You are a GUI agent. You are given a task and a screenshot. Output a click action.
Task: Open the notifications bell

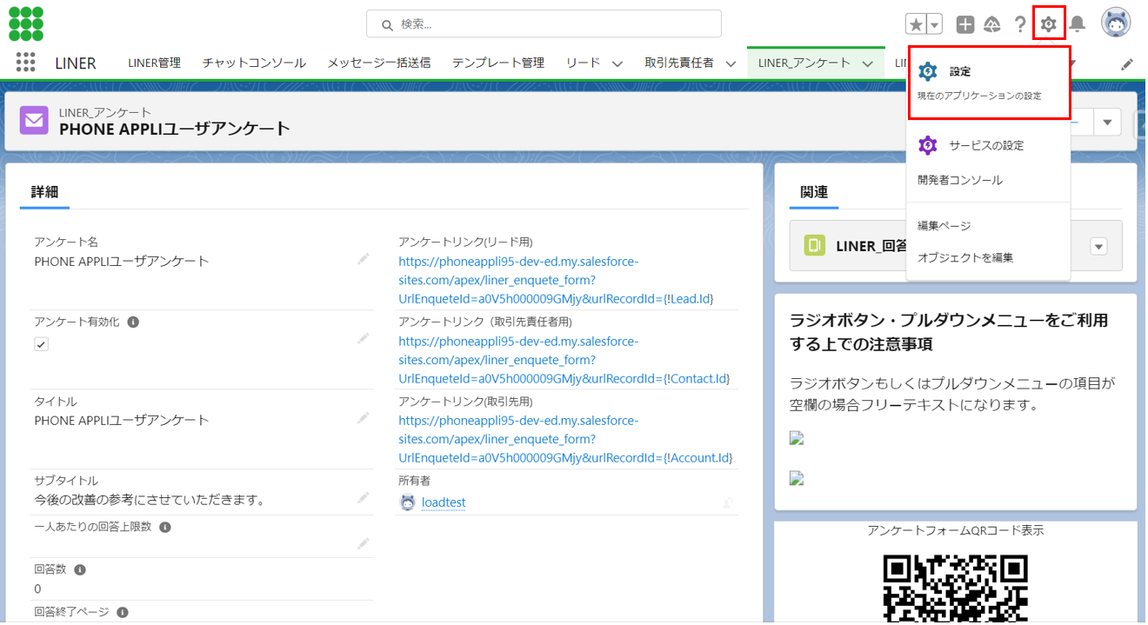tap(1077, 24)
